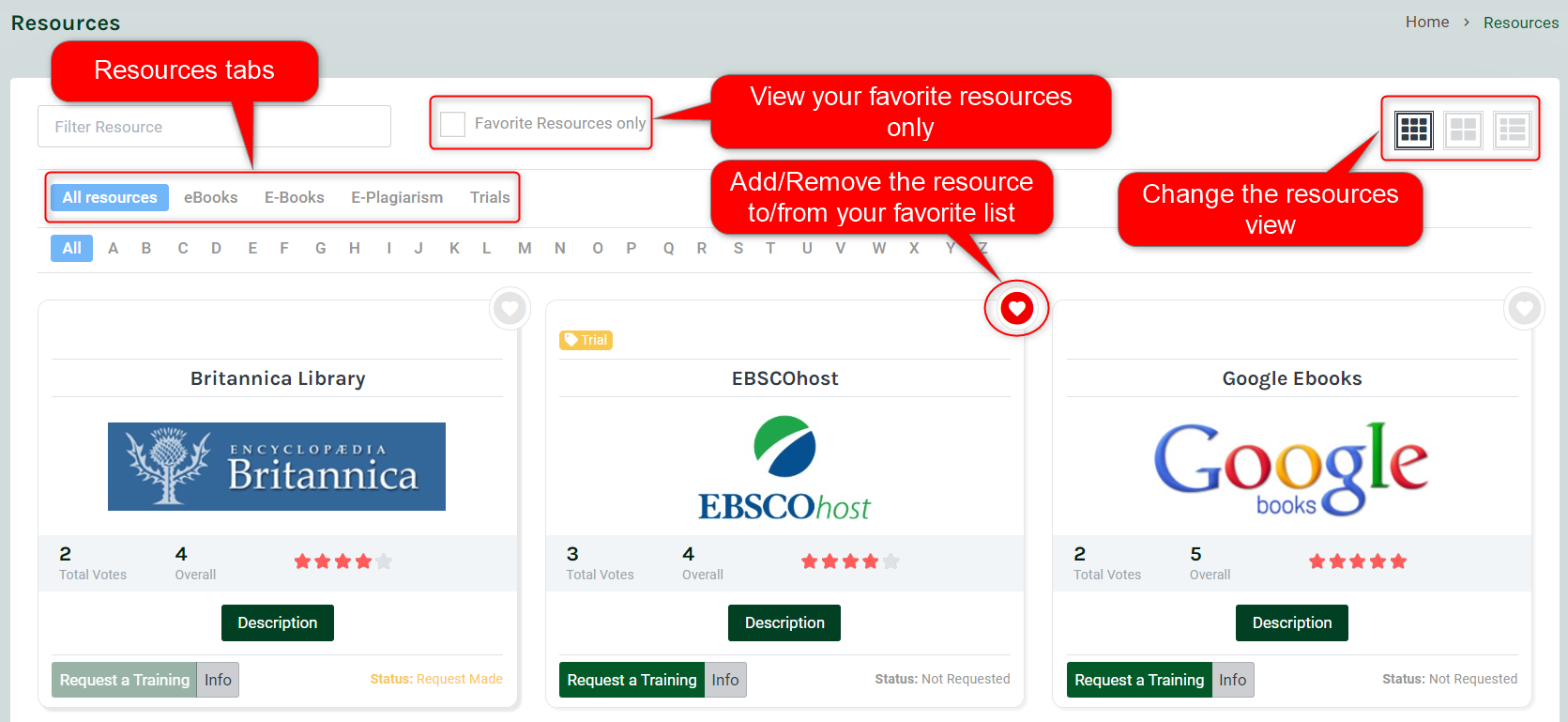Switch to small grid view icon
Viewport: 1568px width, 722px height.
click(x=1414, y=130)
